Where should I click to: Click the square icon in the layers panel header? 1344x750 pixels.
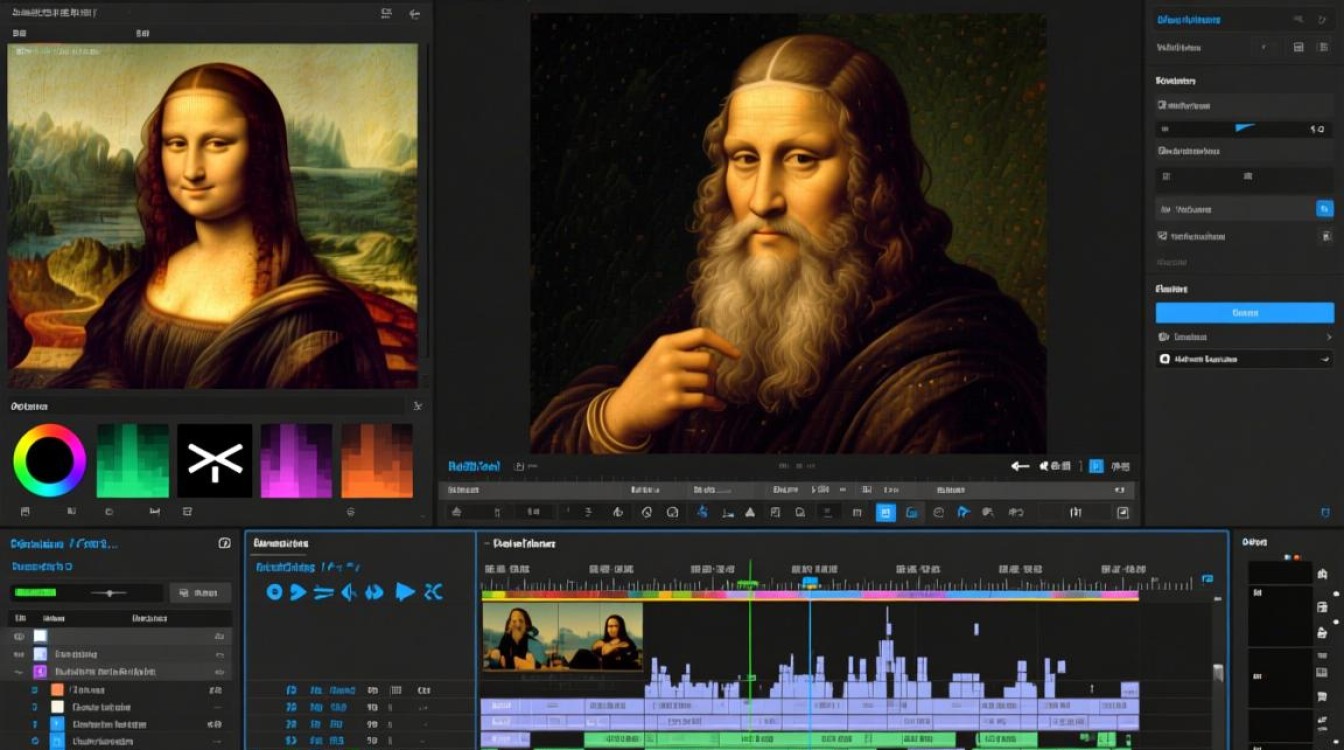tap(224, 543)
